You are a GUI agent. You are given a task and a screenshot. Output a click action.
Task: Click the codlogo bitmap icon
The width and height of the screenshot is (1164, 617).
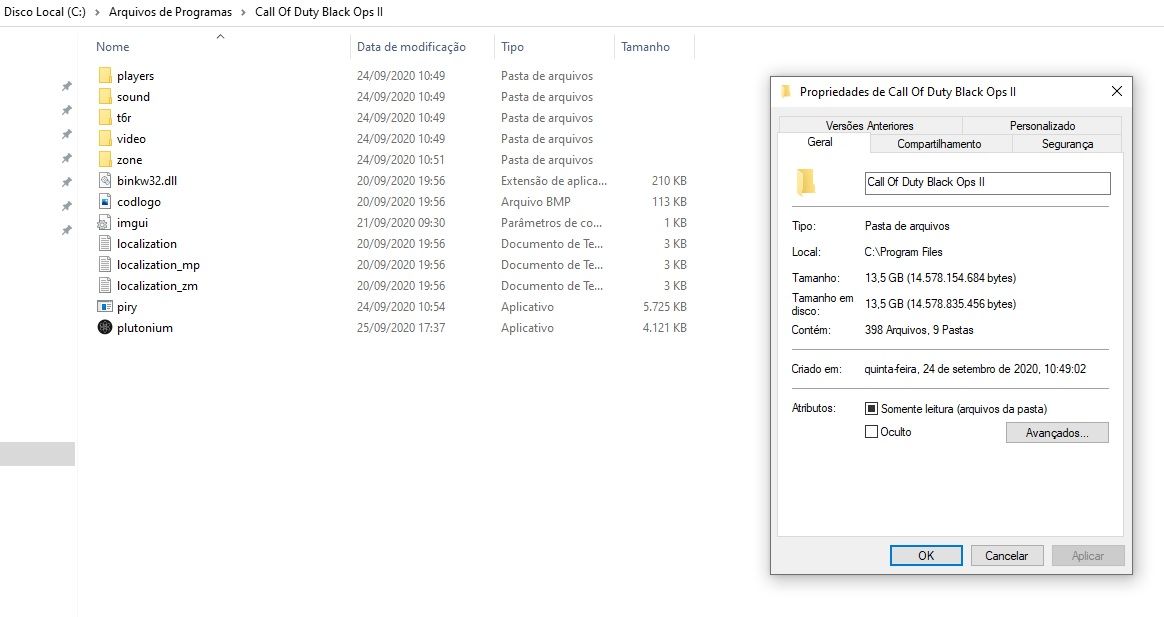click(105, 201)
